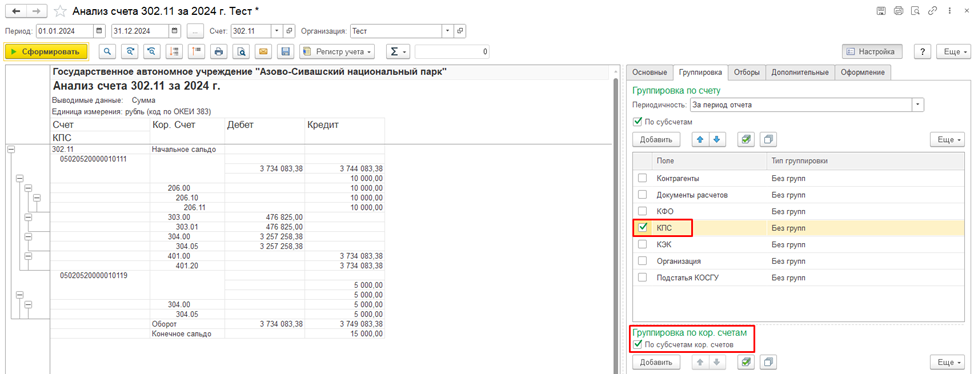This screenshot has width=974, height=374.
Task: Switch to the Группировка tab
Action: [701, 72]
